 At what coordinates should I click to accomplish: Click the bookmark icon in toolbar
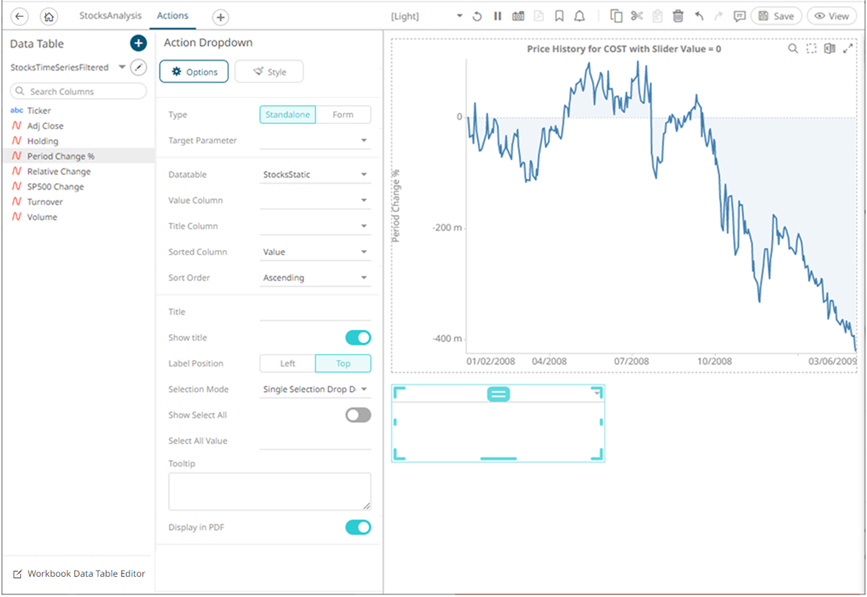pyautogui.click(x=558, y=17)
